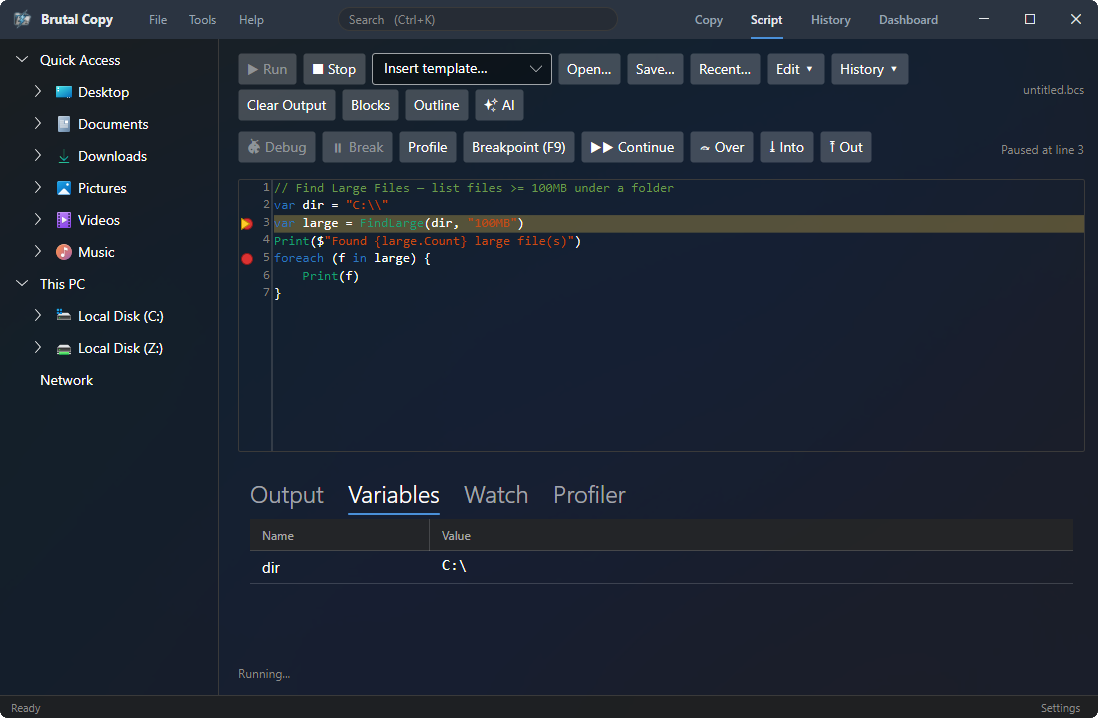Expand the Downloads tree node
This screenshot has height=718, width=1098.
(38, 156)
